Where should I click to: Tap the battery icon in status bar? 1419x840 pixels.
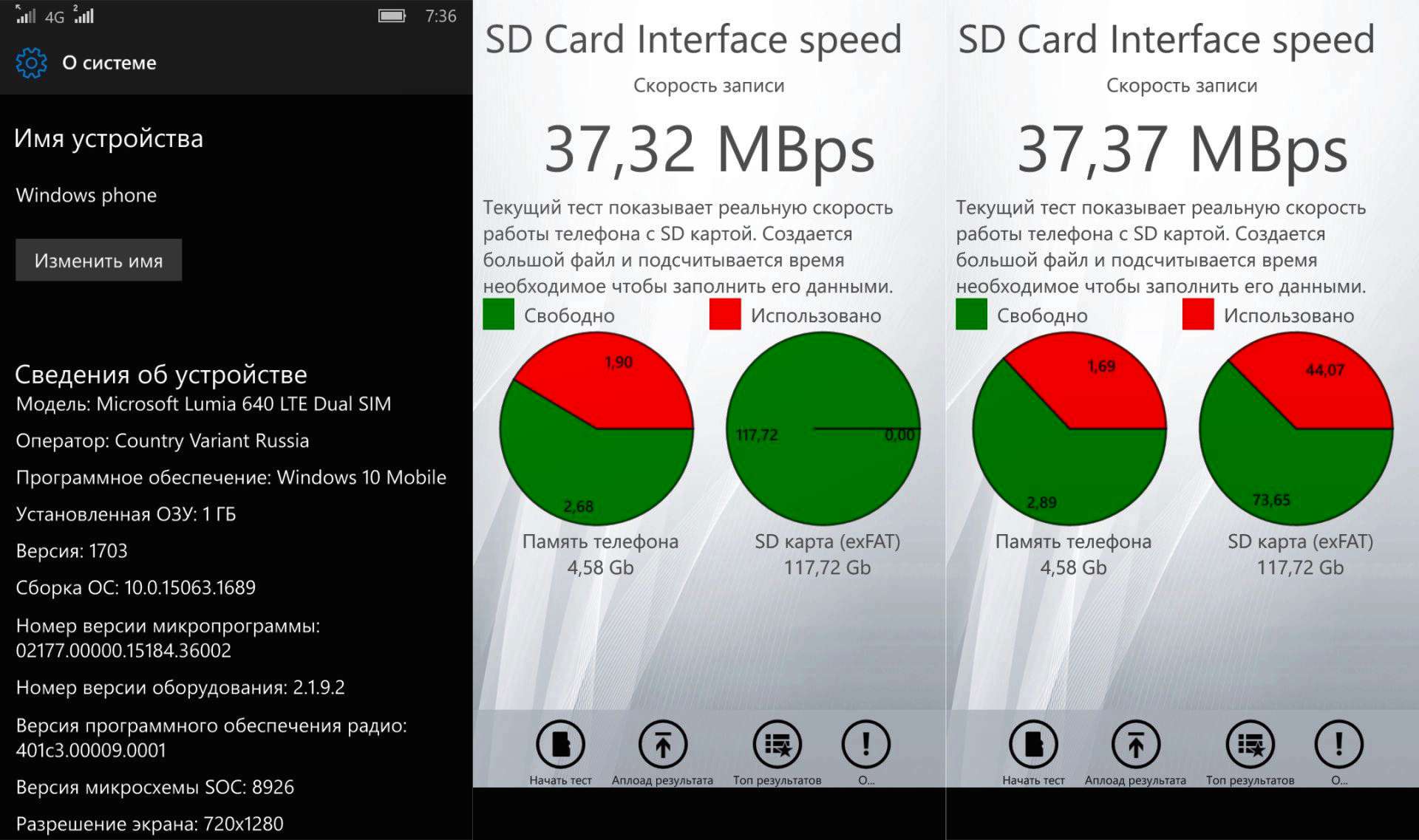click(392, 16)
